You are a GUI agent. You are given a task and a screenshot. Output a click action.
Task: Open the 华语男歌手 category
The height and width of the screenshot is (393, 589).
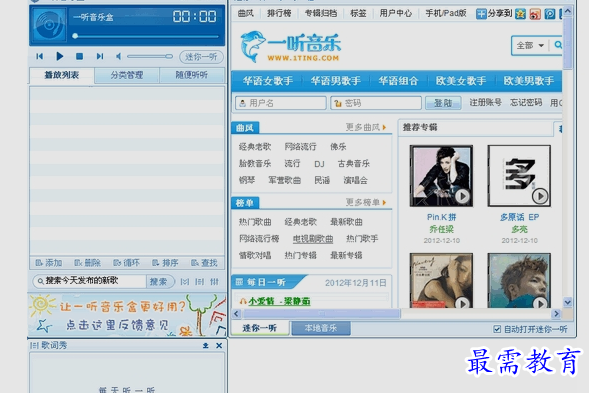coord(335,81)
